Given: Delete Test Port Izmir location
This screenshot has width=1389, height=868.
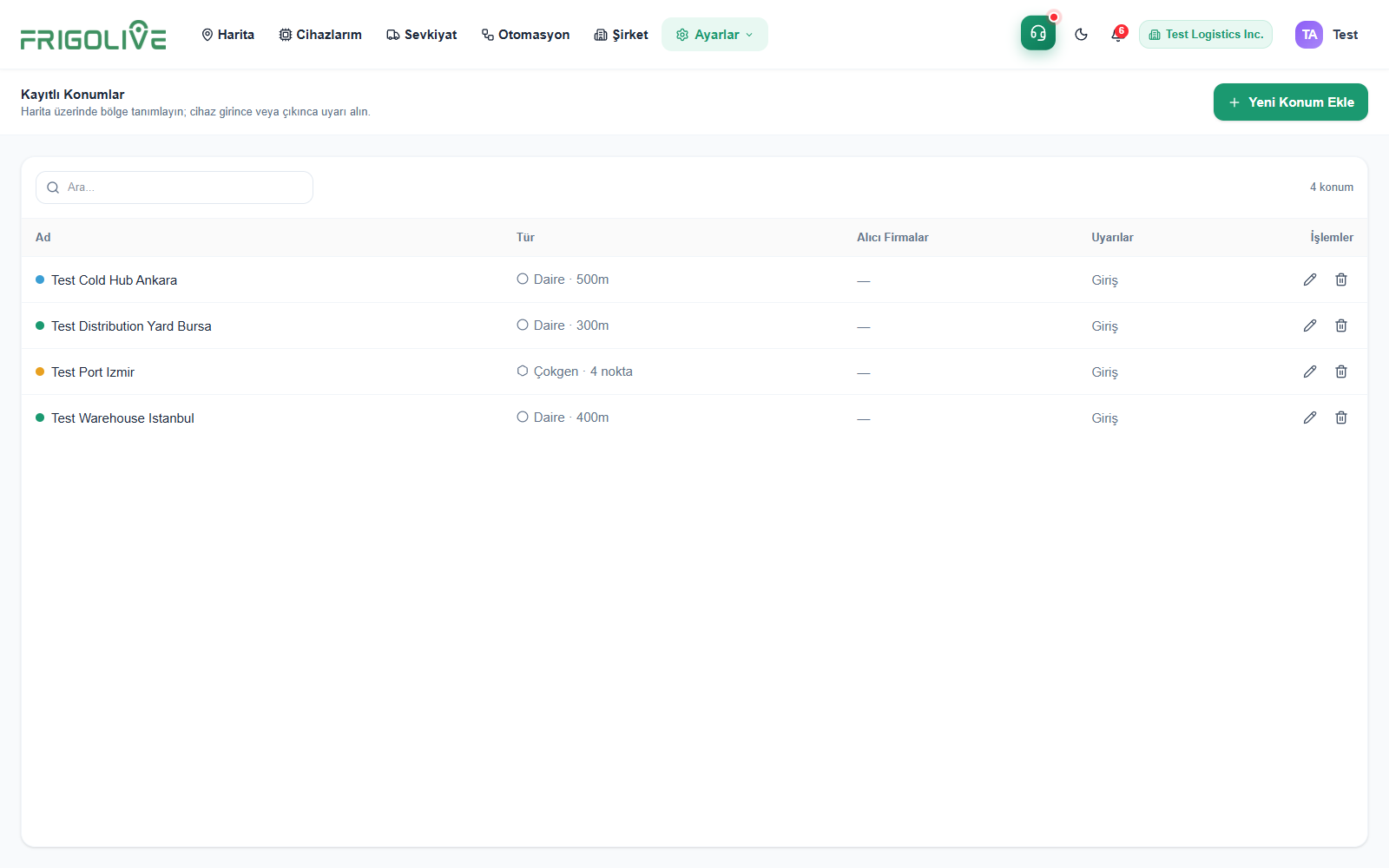Looking at the screenshot, I should pos(1341,372).
